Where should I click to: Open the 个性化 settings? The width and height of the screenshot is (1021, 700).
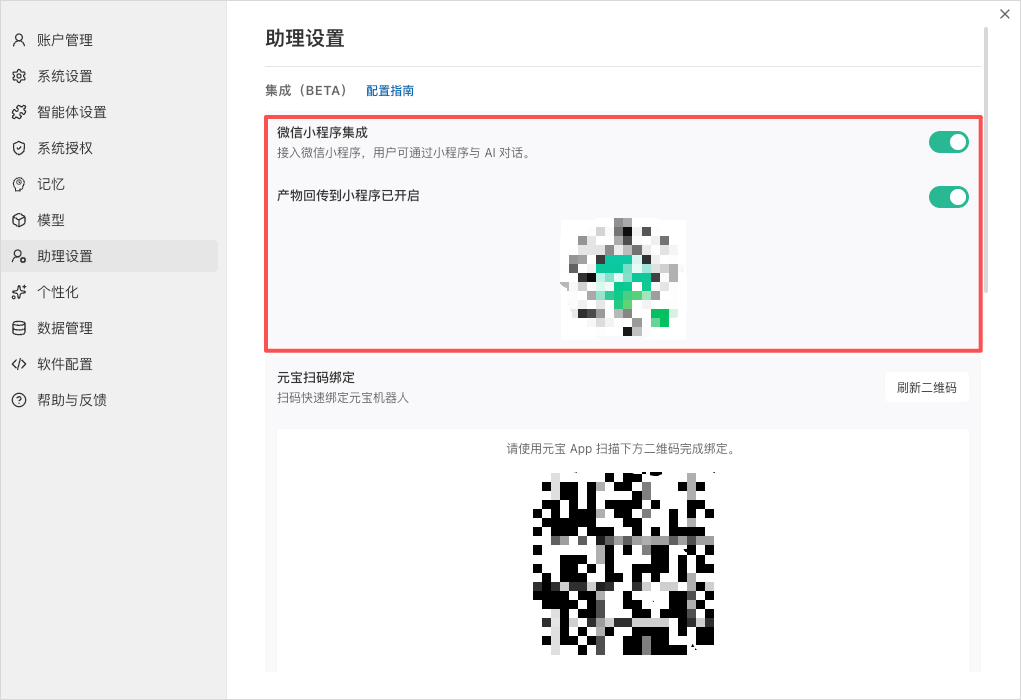[x=109, y=292]
